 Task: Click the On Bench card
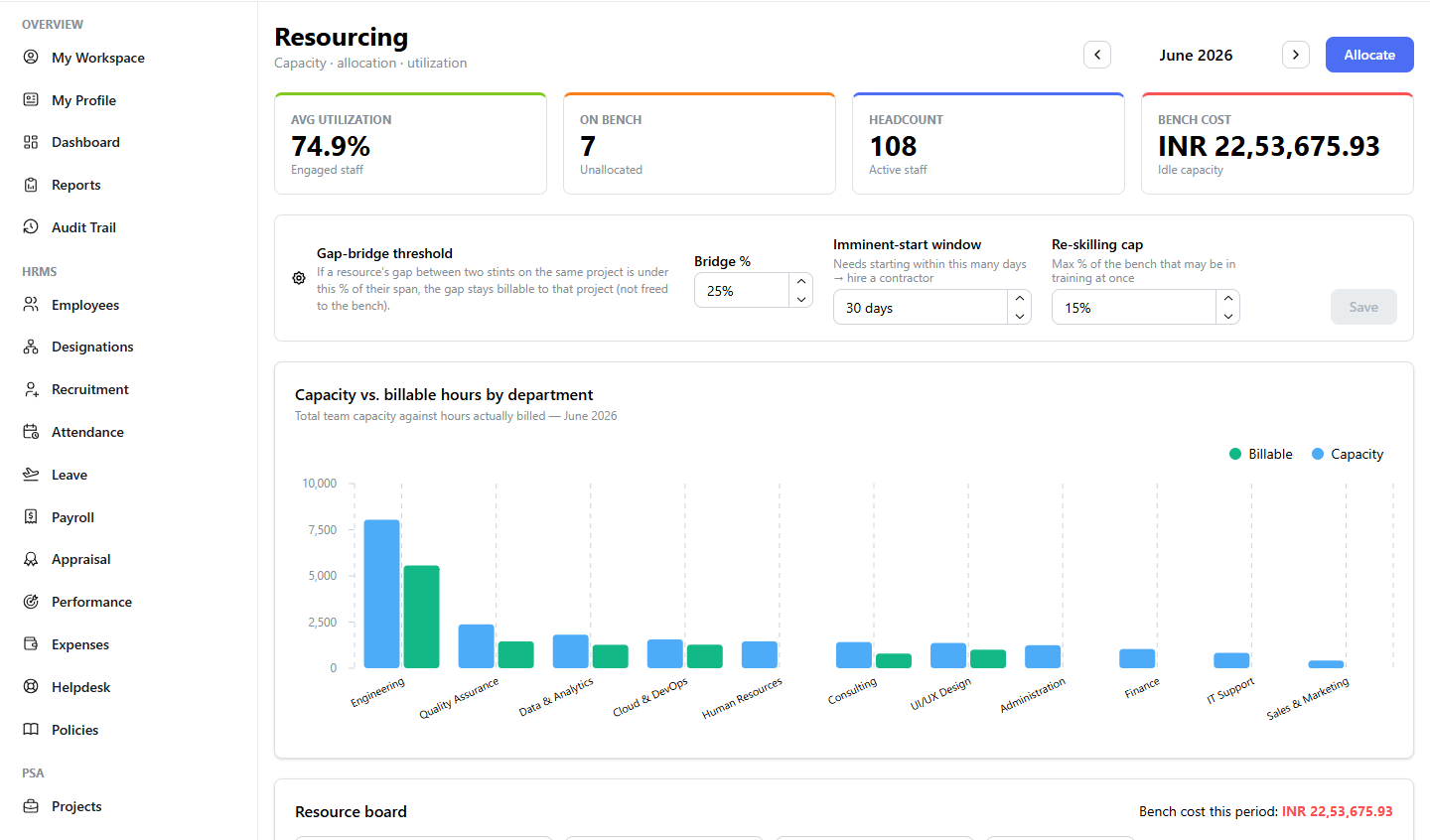tap(699, 144)
